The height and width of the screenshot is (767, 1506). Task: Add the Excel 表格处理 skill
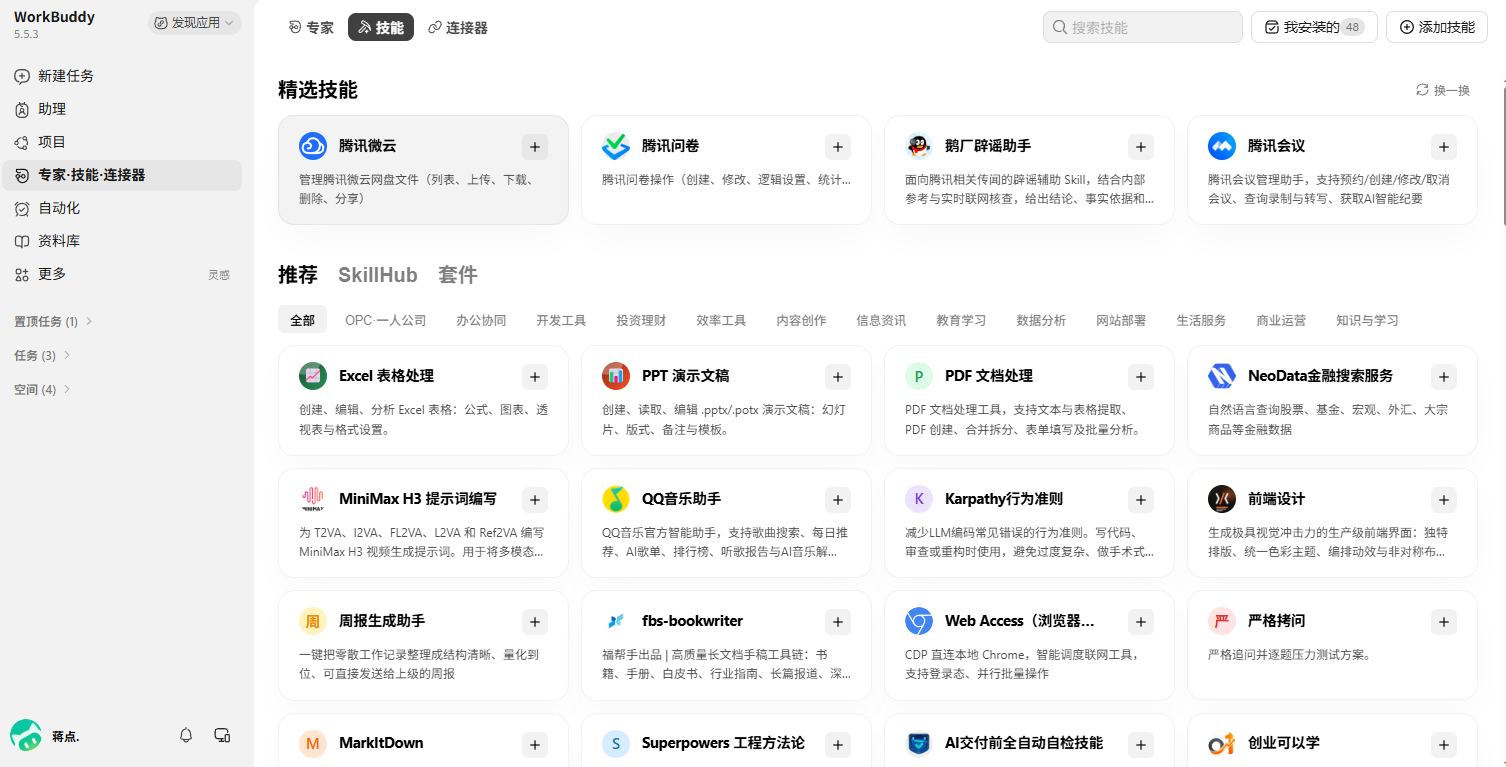535,377
